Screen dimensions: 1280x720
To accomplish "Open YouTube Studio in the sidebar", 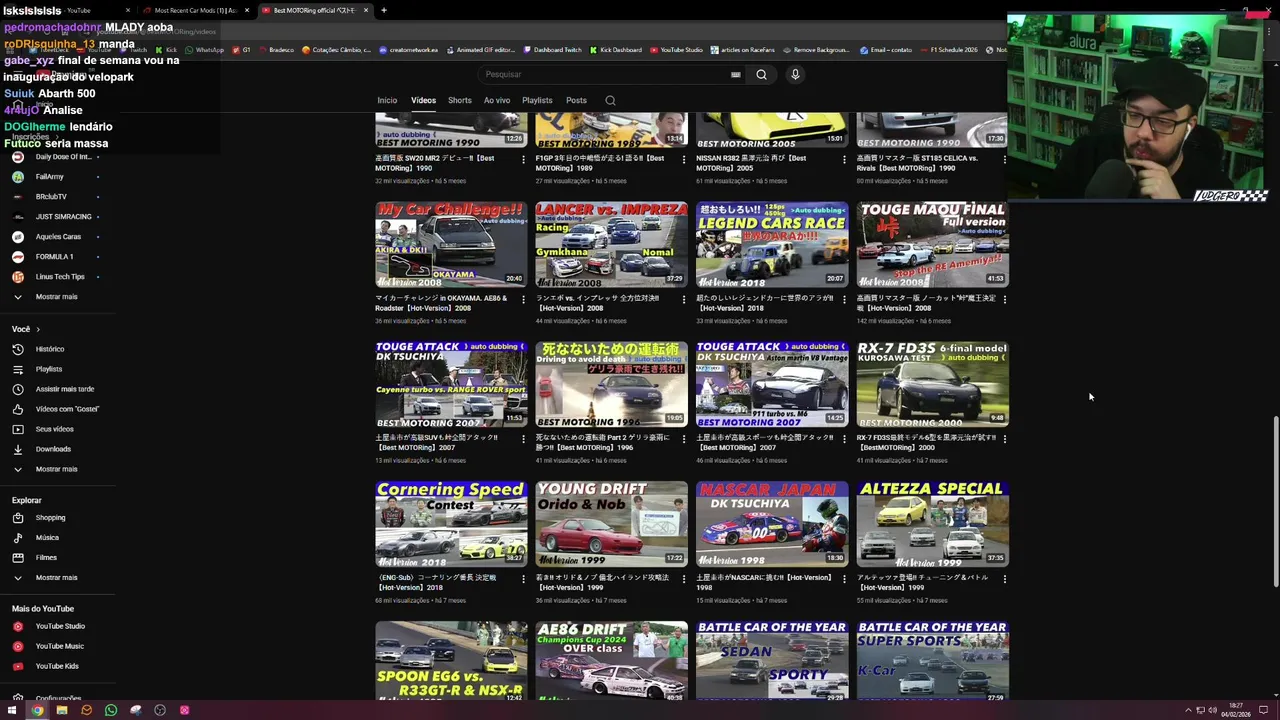I will click(60, 626).
